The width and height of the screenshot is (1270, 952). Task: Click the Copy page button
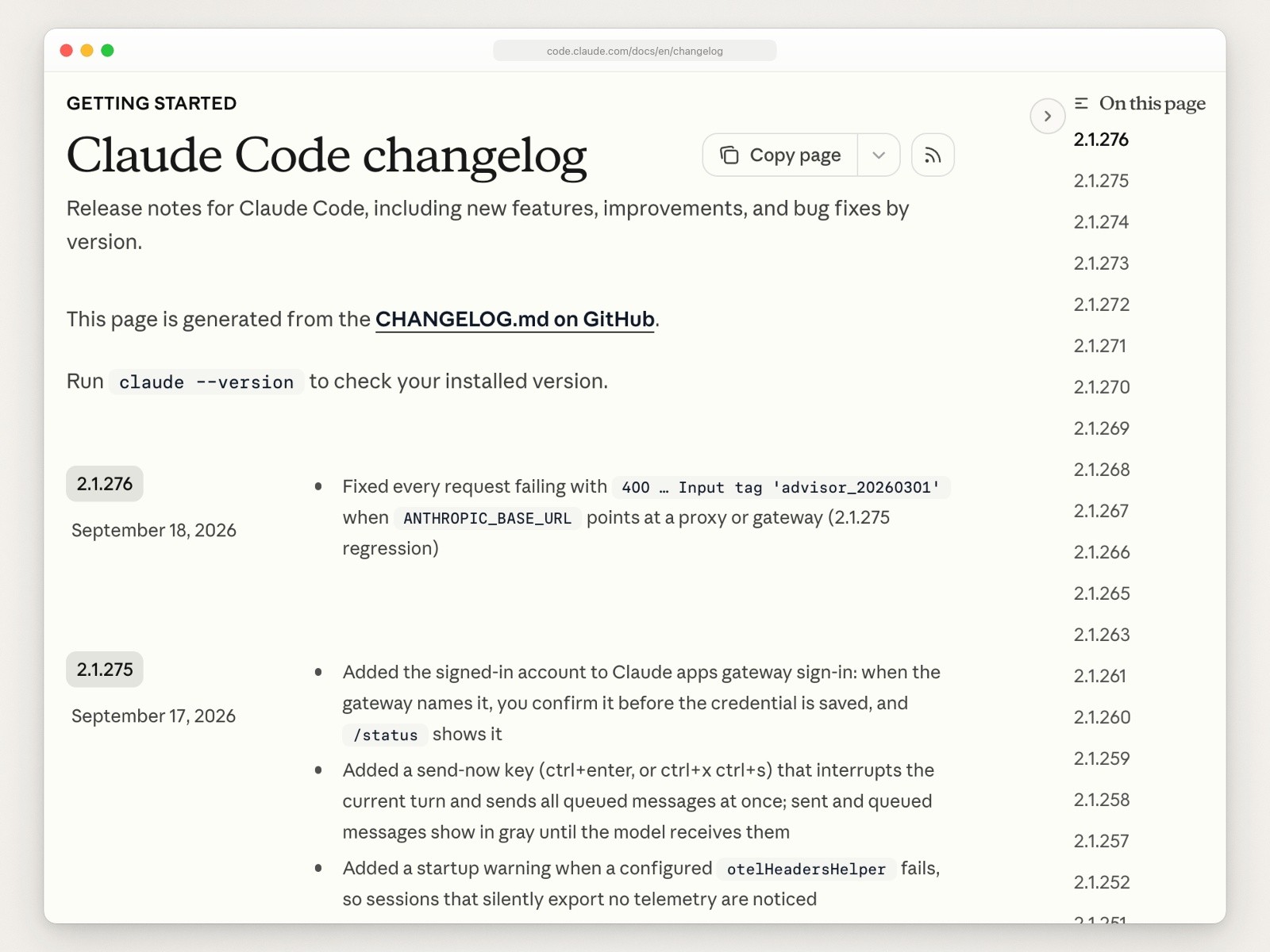780,155
